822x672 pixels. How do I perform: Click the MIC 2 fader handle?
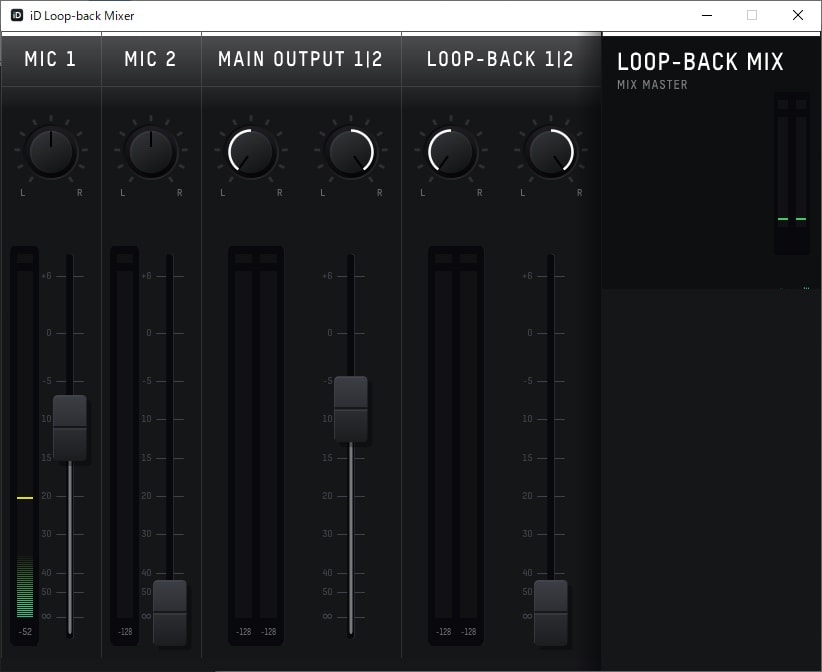pyautogui.click(x=170, y=612)
